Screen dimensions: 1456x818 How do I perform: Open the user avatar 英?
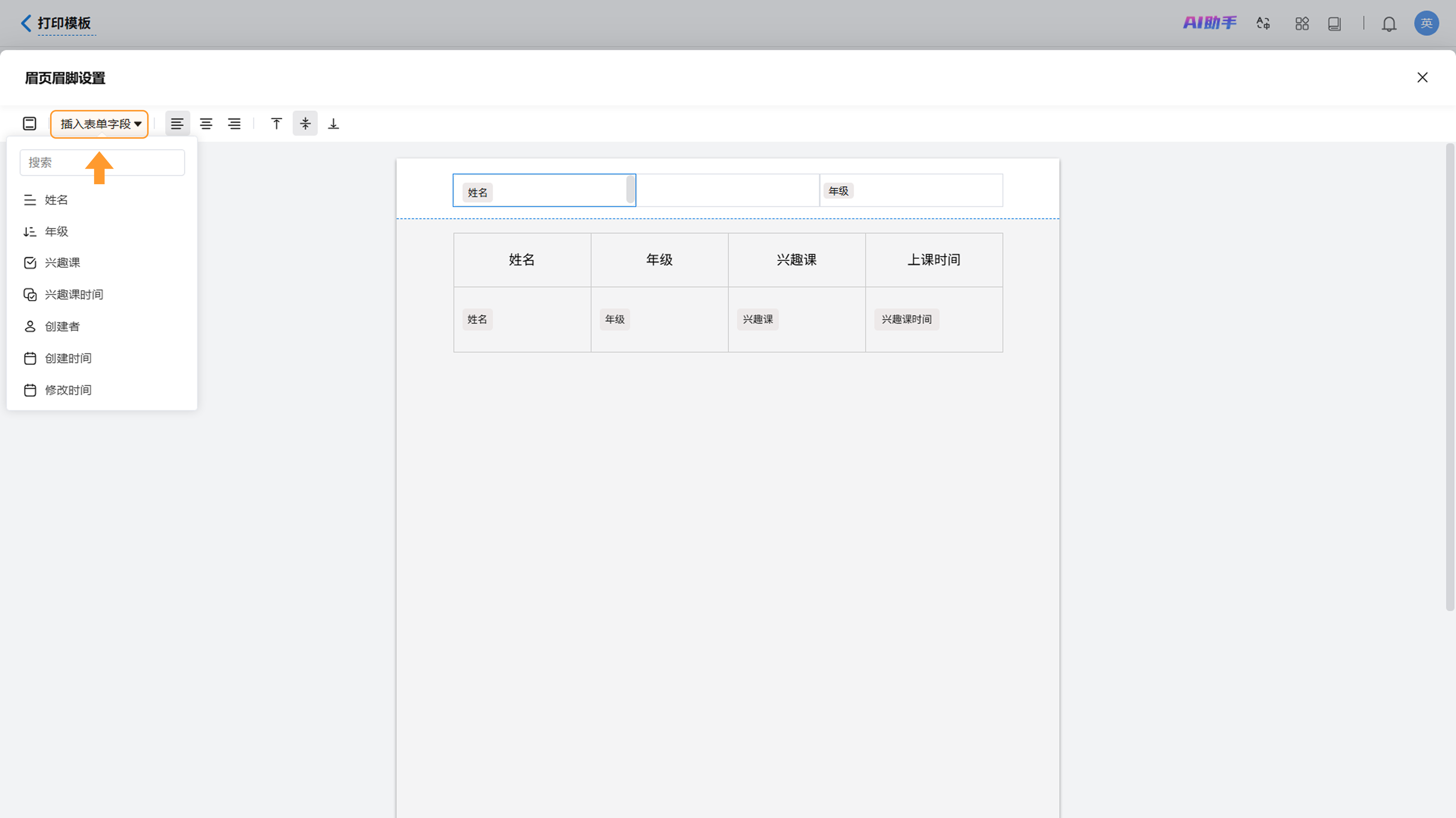tap(1426, 23)
